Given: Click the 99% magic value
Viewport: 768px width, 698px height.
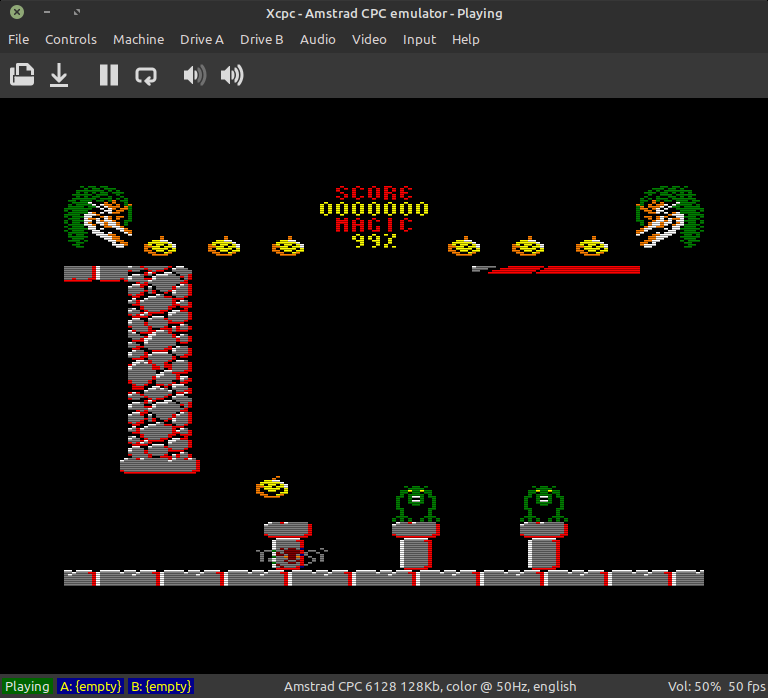Looking at the screenshot, I should [374, 241].
